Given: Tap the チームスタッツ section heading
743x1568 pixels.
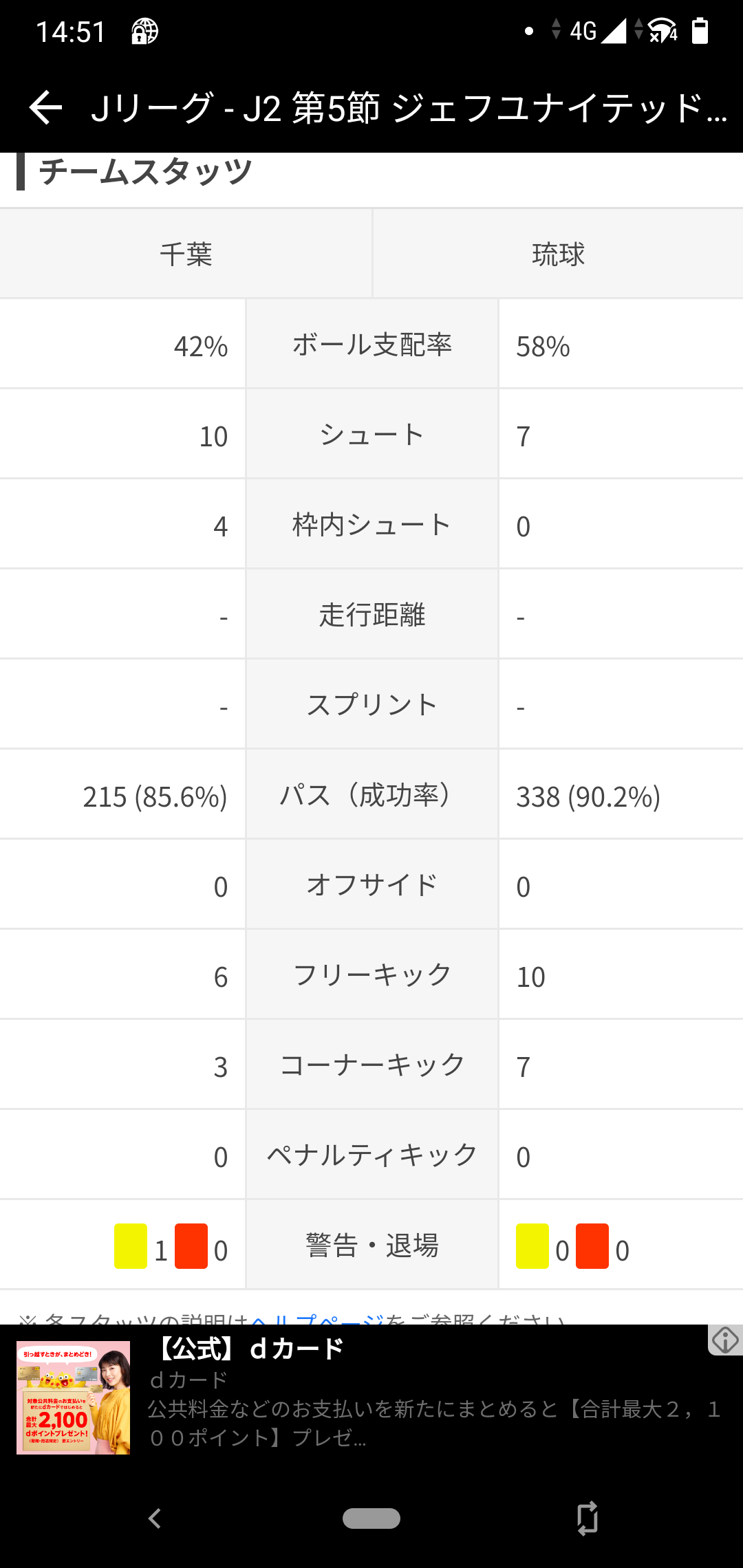Looking at the screenshot, I should click(x=145, y=171).
